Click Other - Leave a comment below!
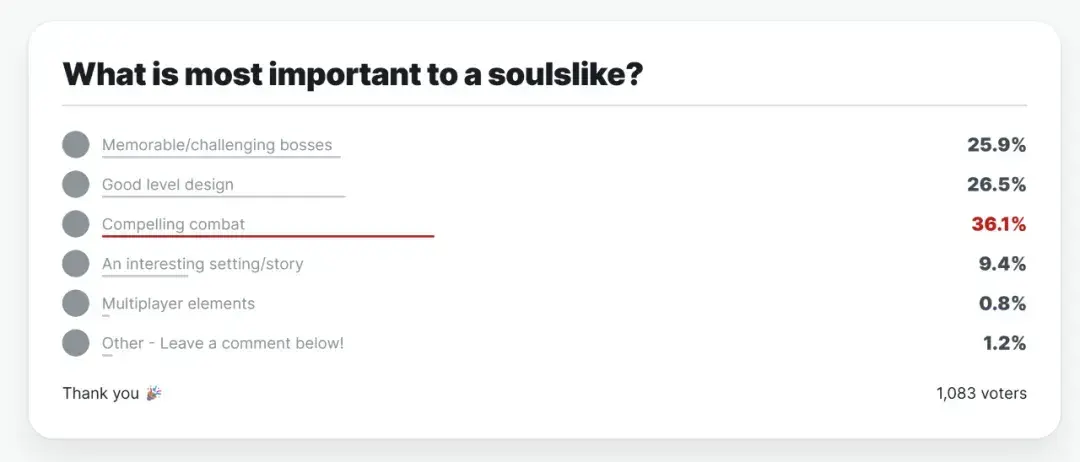The width and height of the screenshot is (1080, 462). [x=222, y=343]
